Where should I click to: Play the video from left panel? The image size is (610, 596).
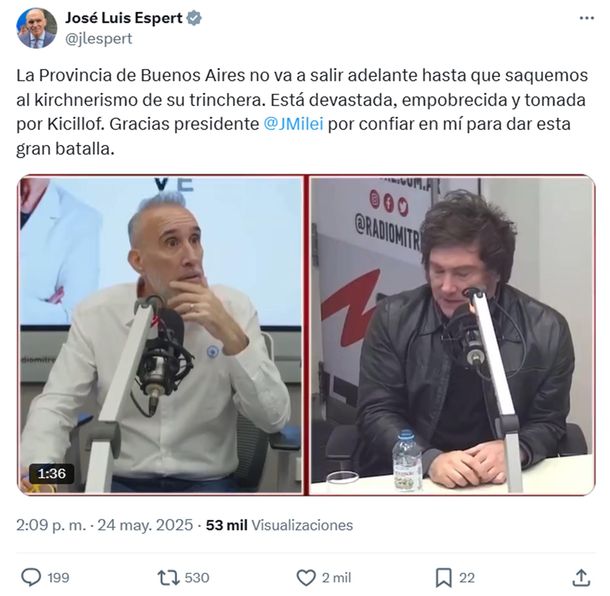point(161,335)
